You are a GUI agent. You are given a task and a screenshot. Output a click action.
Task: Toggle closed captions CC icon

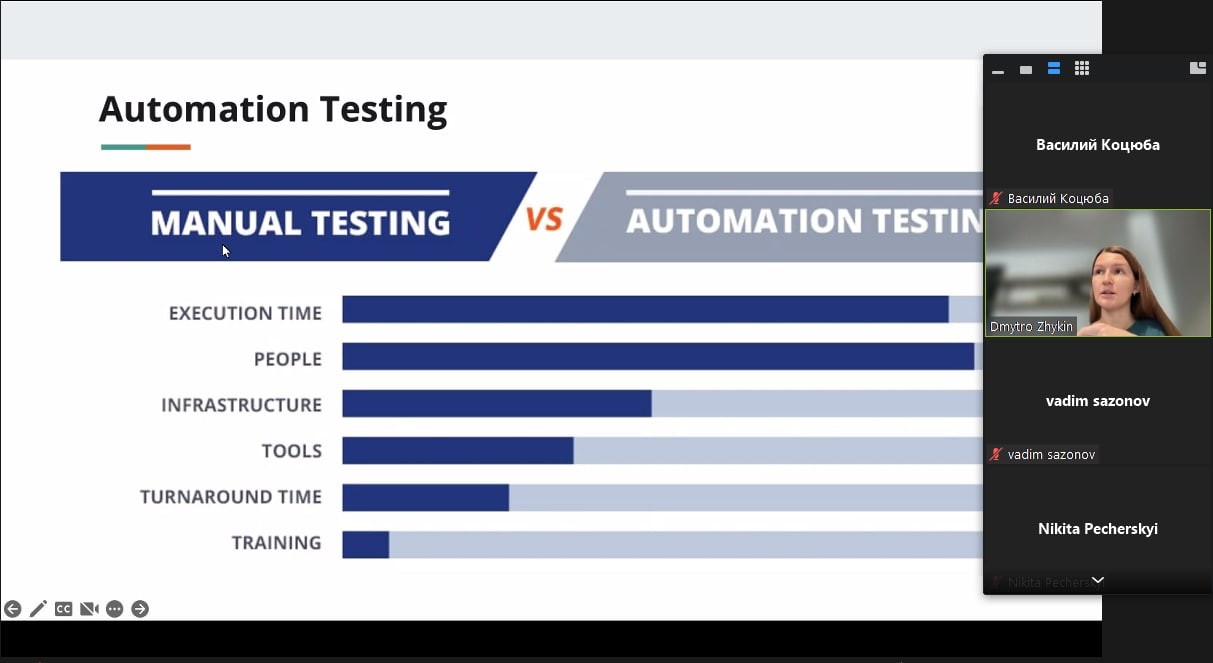click(x=63, y=609)
